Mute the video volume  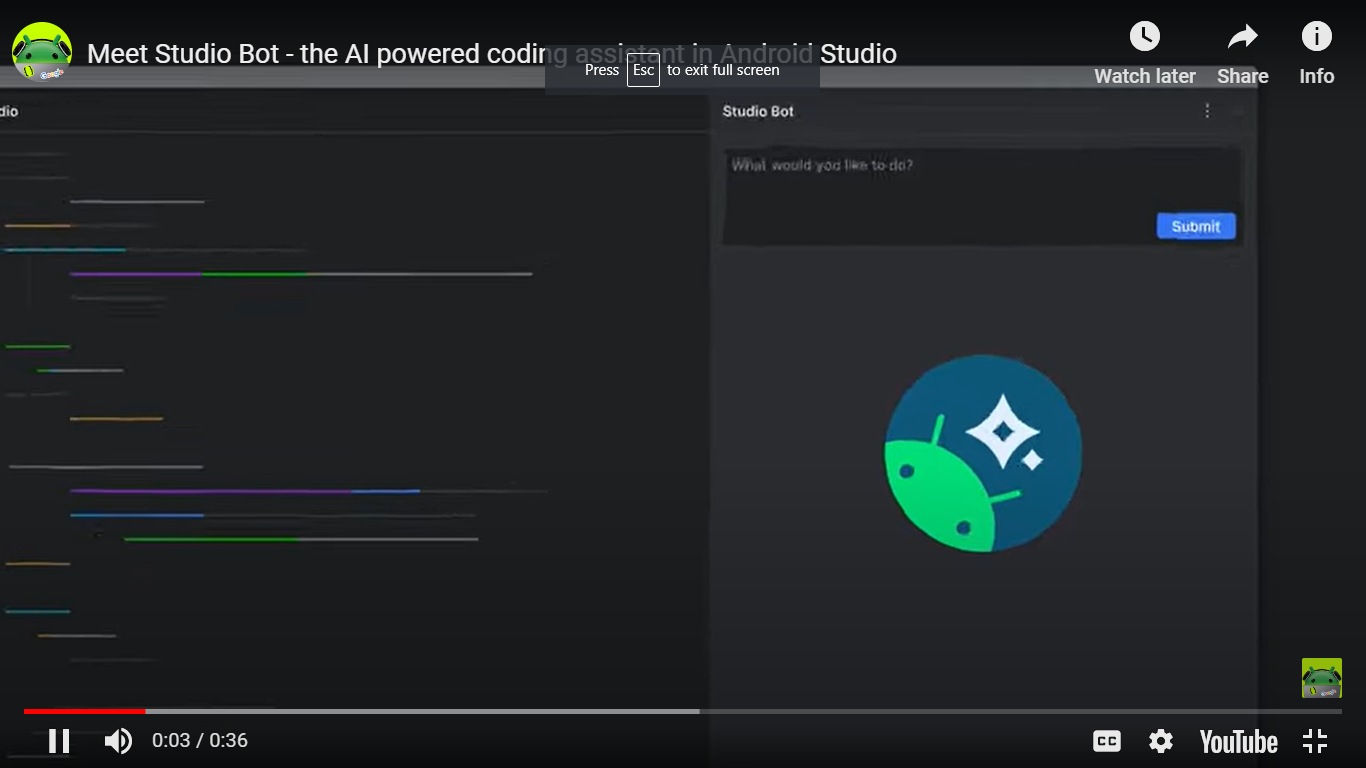click(119, 741)
